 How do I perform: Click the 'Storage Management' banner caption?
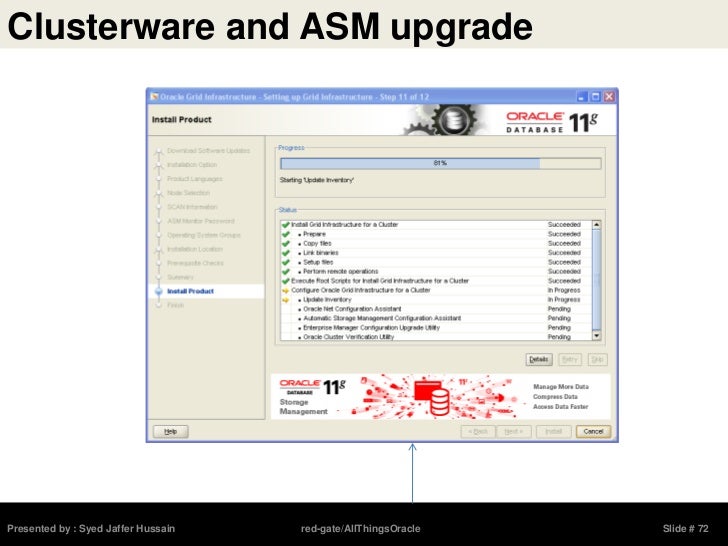click(303, 407)
